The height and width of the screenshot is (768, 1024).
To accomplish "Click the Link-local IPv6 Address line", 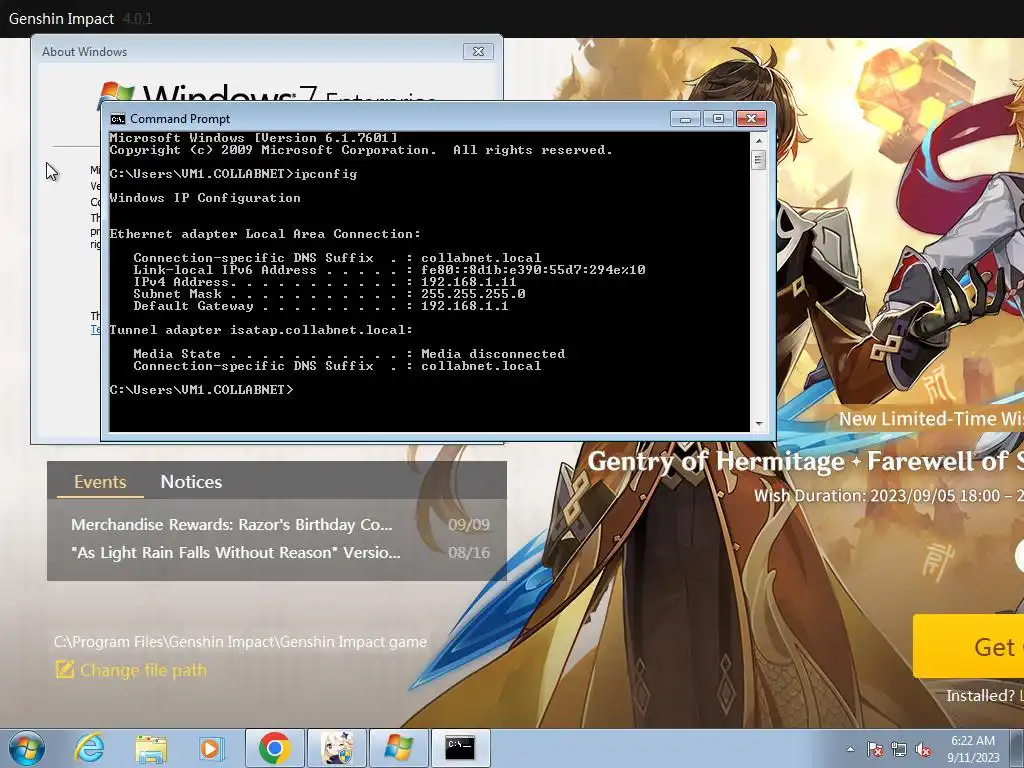I will pos(389,270).
